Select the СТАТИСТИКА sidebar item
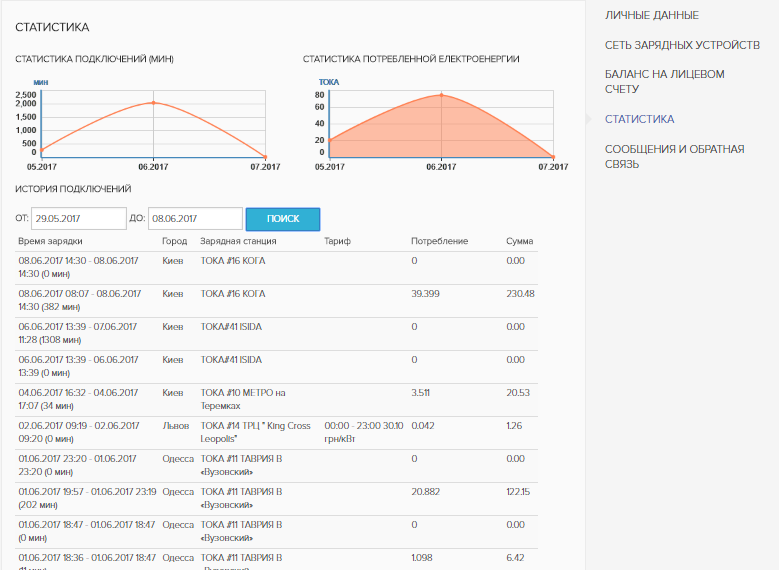The height and width of the screenshot is (570, 779). pyautogui.click(x=639, y=119)
